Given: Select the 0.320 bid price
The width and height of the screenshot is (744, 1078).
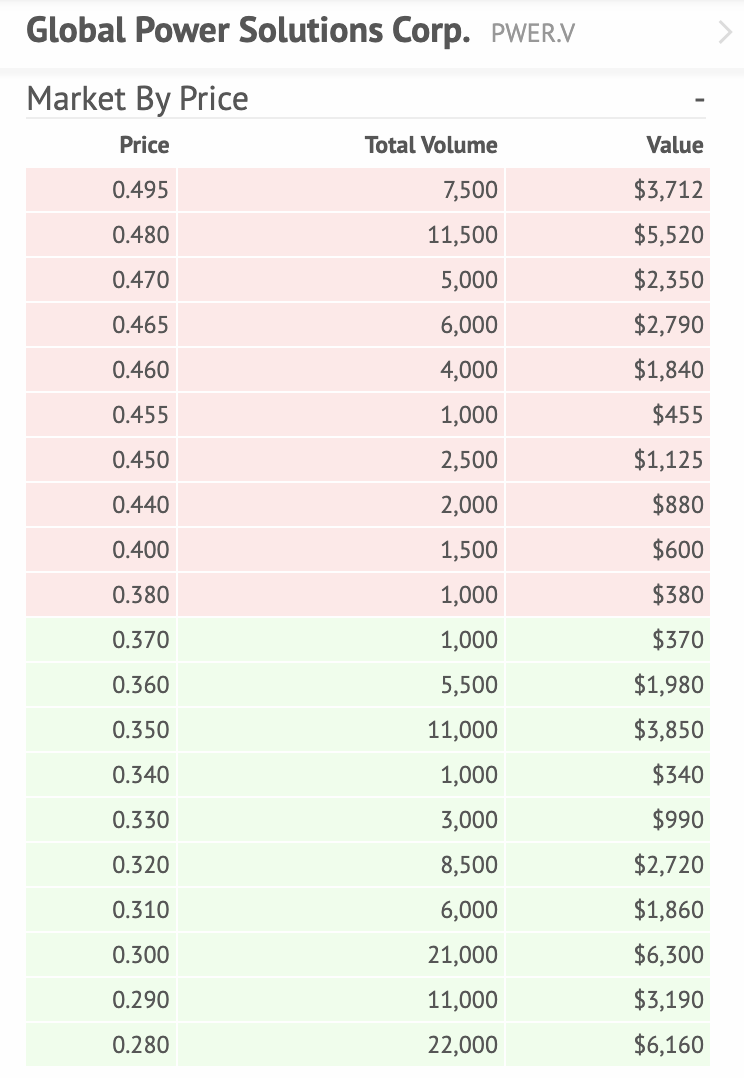Looking at the screenshot, I should pyautogui.click(x=141, y=865).
